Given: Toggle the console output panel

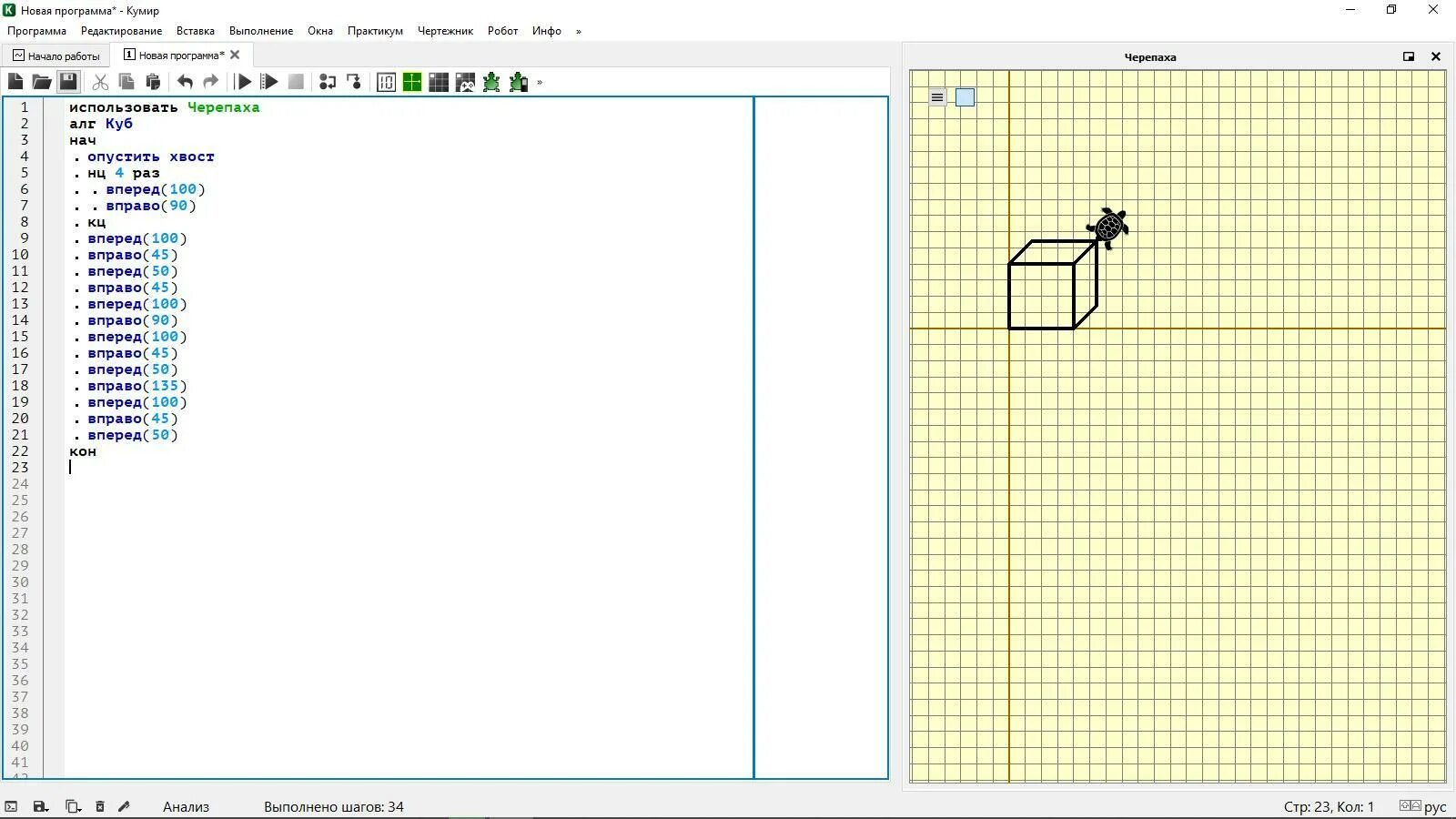Looking at the screenshot, I should point(11,806).
